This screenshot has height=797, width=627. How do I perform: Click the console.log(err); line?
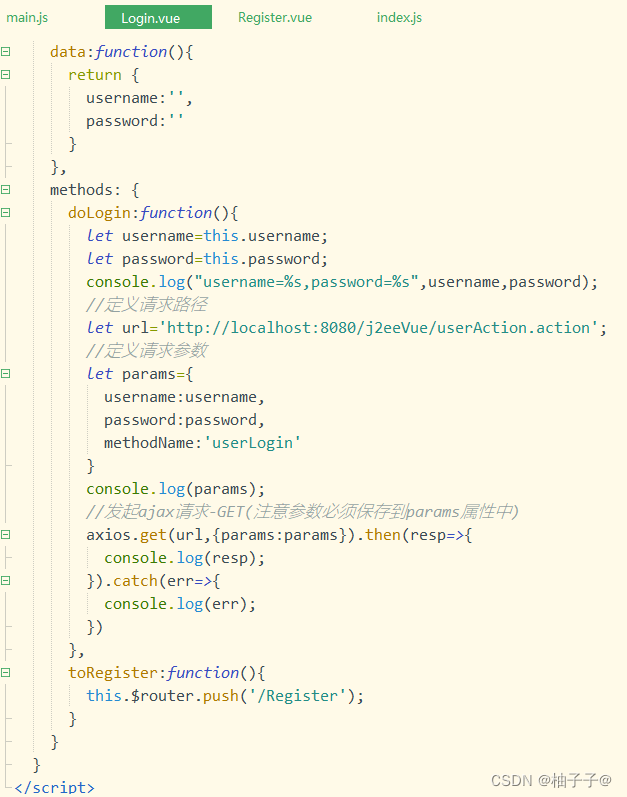pos(180,604)
